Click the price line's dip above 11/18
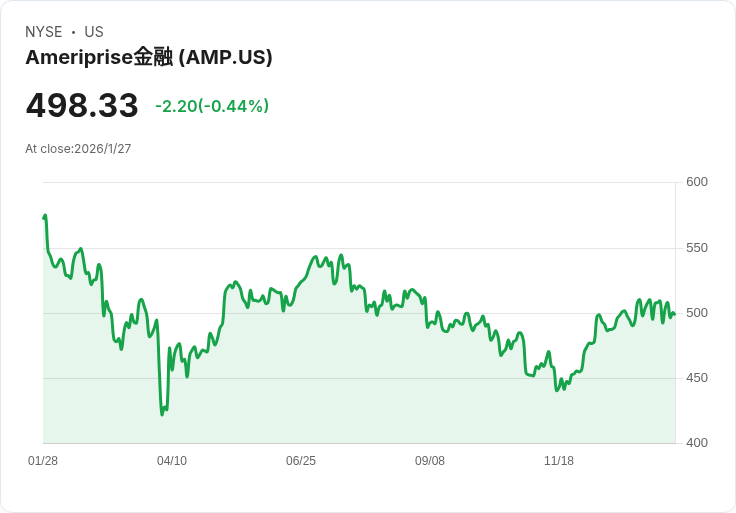Screen dimensions: 736x513 coord(557,389)
